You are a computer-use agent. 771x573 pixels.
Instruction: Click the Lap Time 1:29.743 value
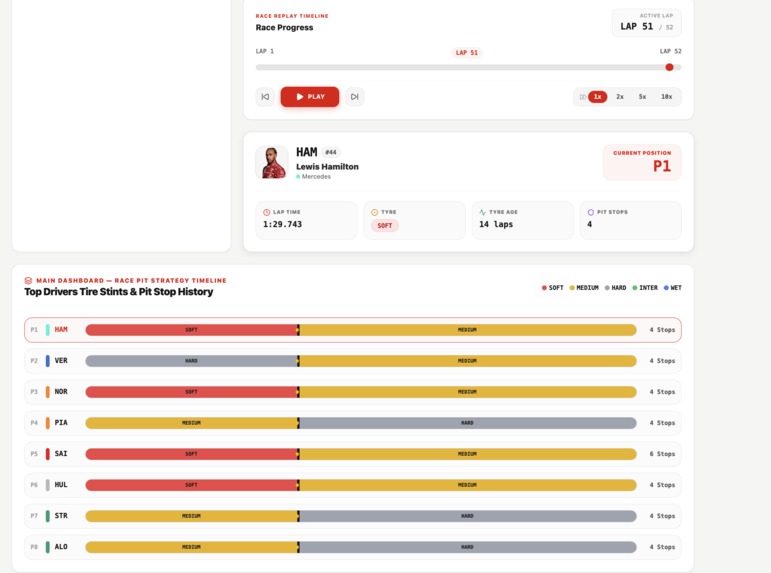tap(283, 224)
